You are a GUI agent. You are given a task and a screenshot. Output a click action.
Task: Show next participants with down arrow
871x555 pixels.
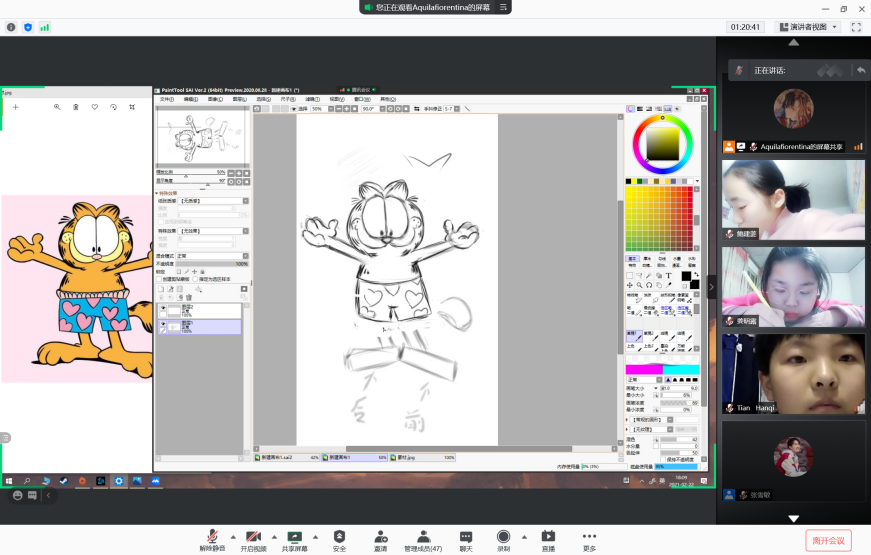coord(793,518)
